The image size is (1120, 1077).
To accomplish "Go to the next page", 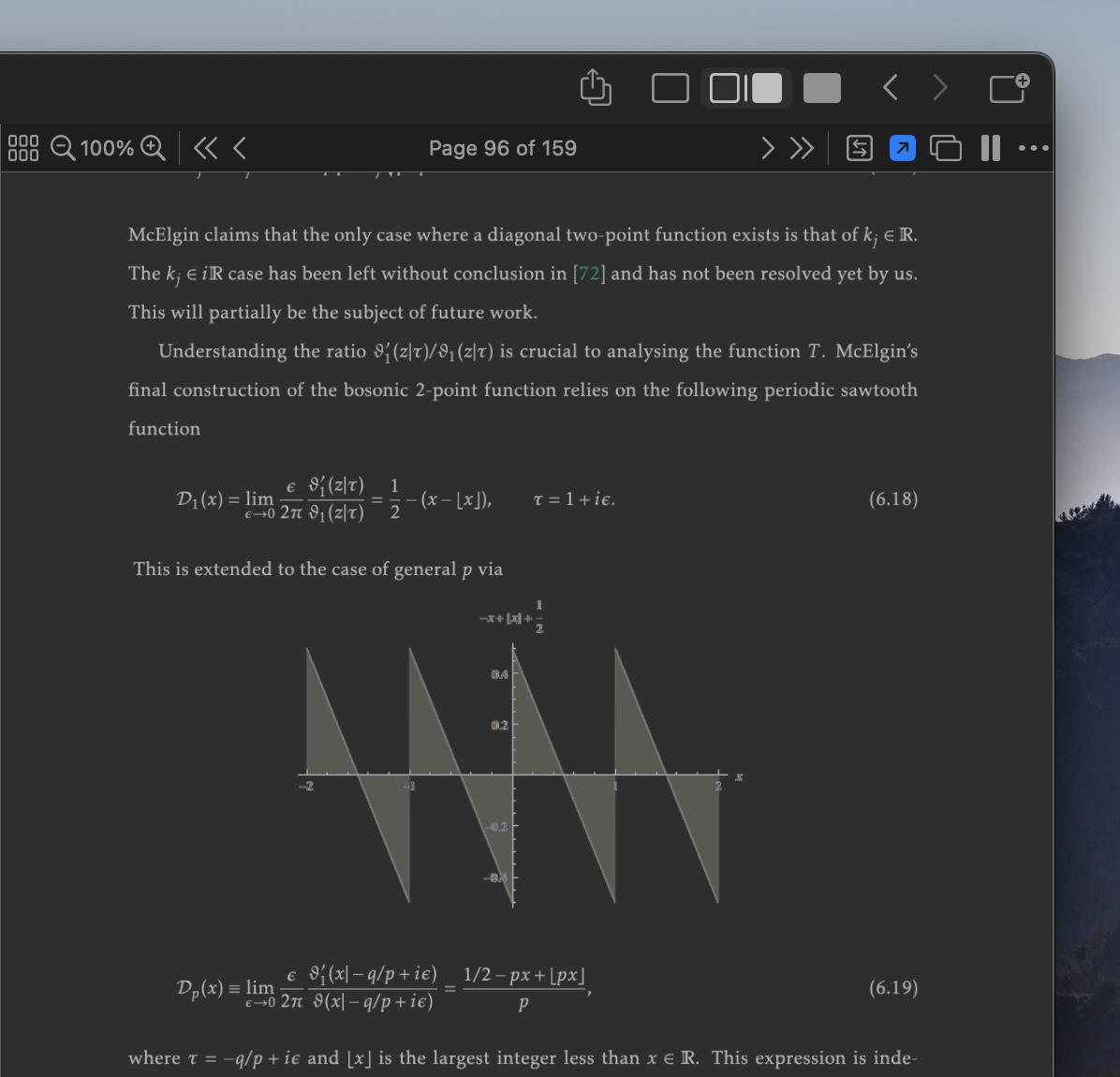I will (767, 148).
